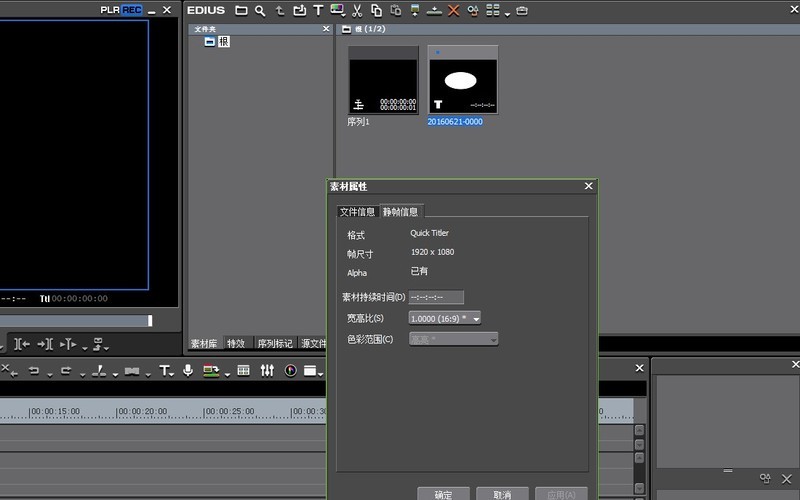This screenshot has width=800, height=500.
Task: Open the timeline title 'T' dropdown
Action: (x=166, y=371)
